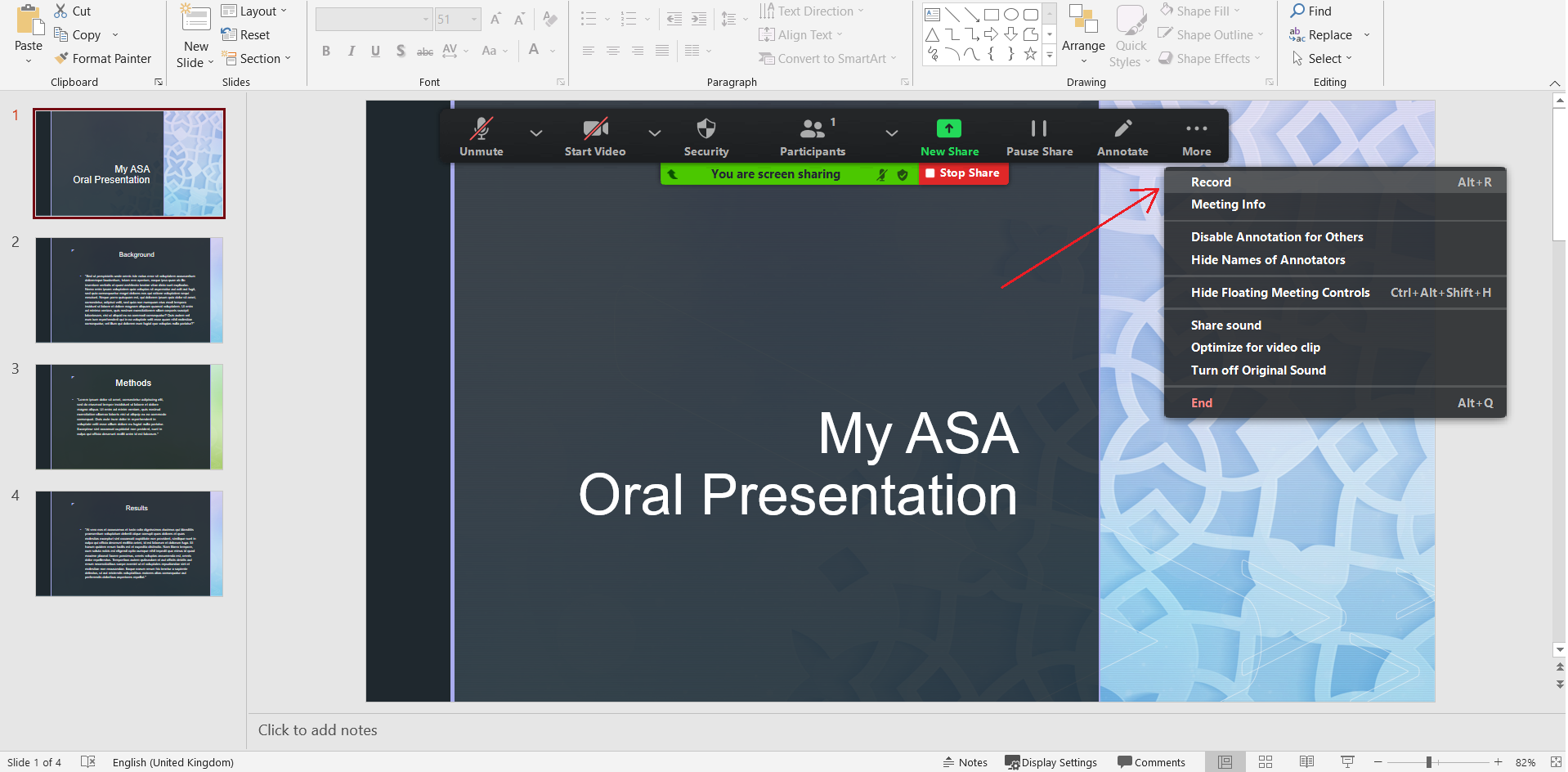Toggle Bold formatting
Image resolution: width=1568 pixels, height=772 pixels.
(326, 51)
